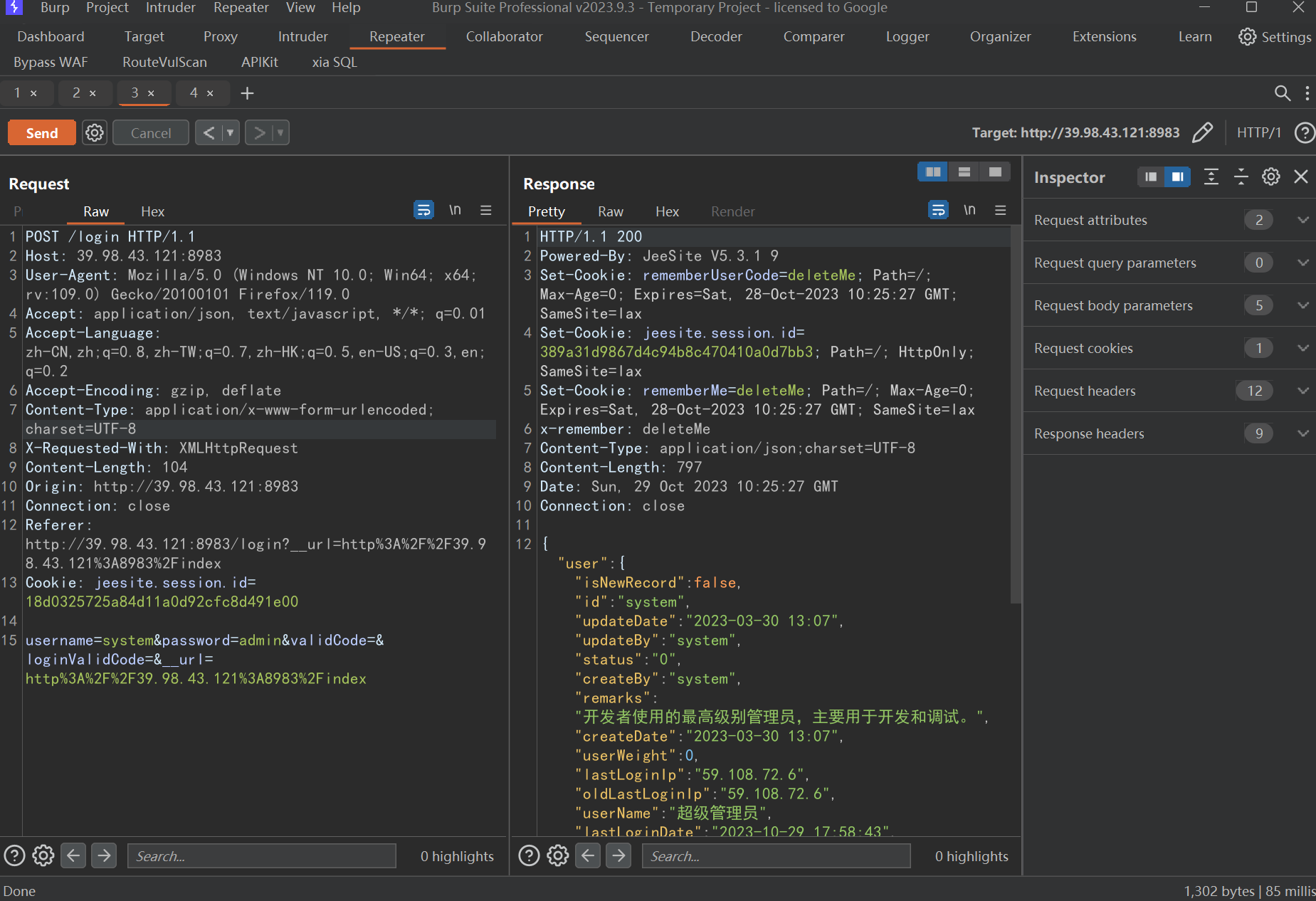Select combined tabbed request/response layout
This screenshot has height=901, width=1316.
995,172
